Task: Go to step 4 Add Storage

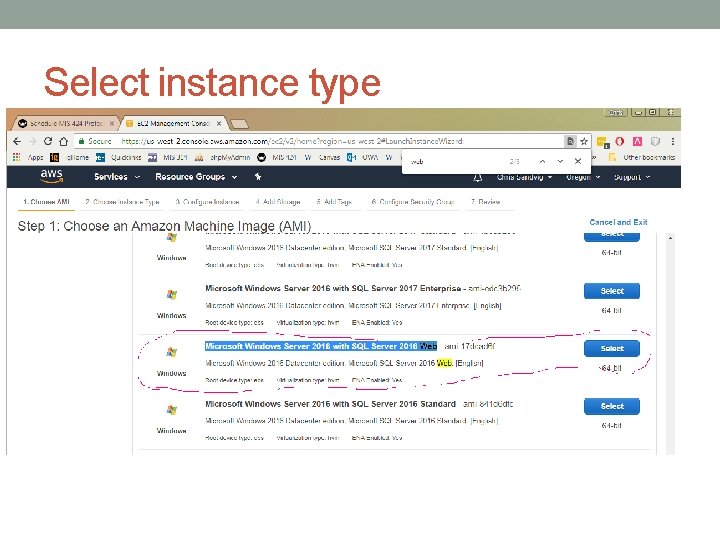Action: tap(278, 202)
